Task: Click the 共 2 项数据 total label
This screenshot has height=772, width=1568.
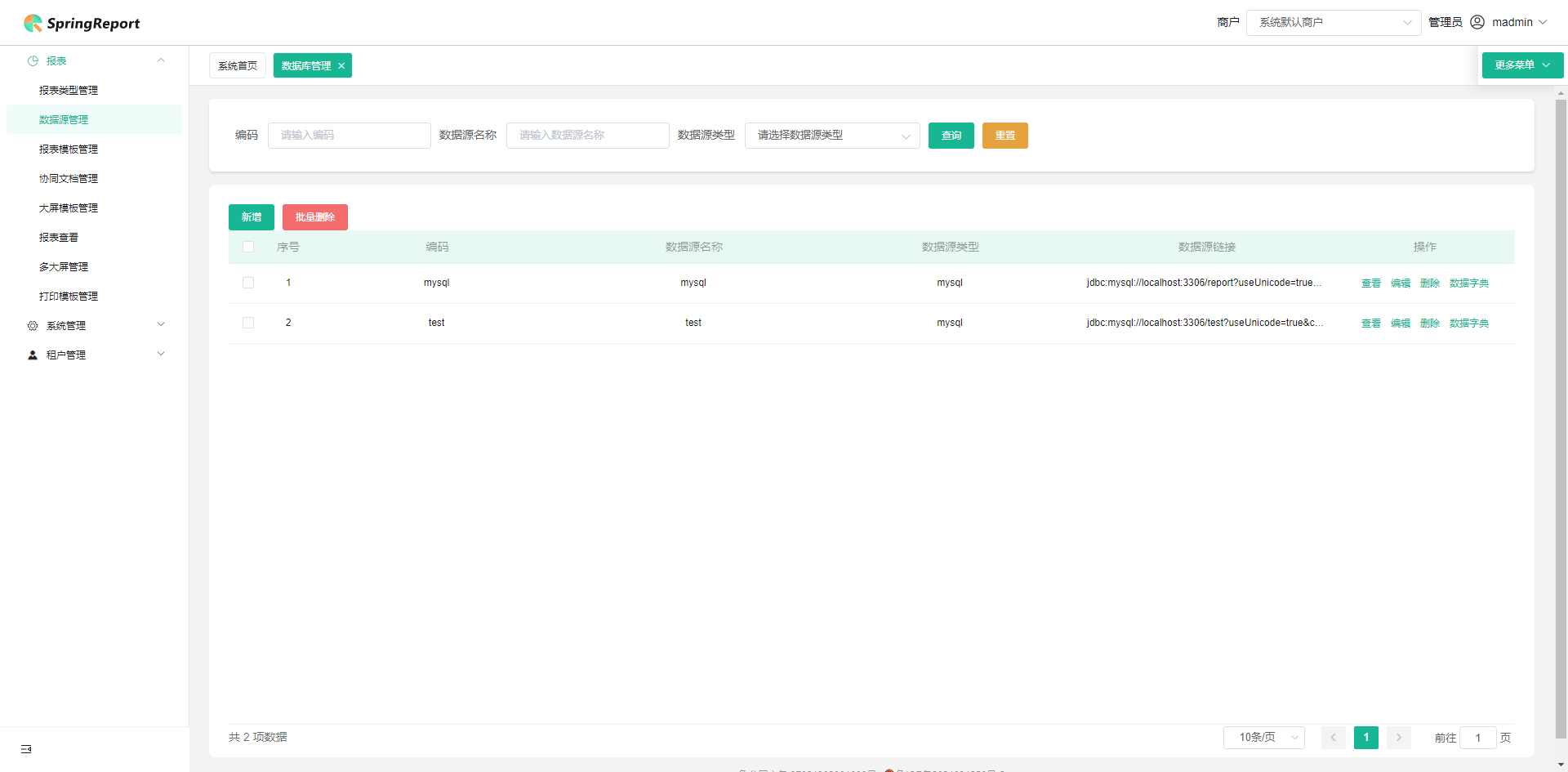Action: (x=258, y=737)
